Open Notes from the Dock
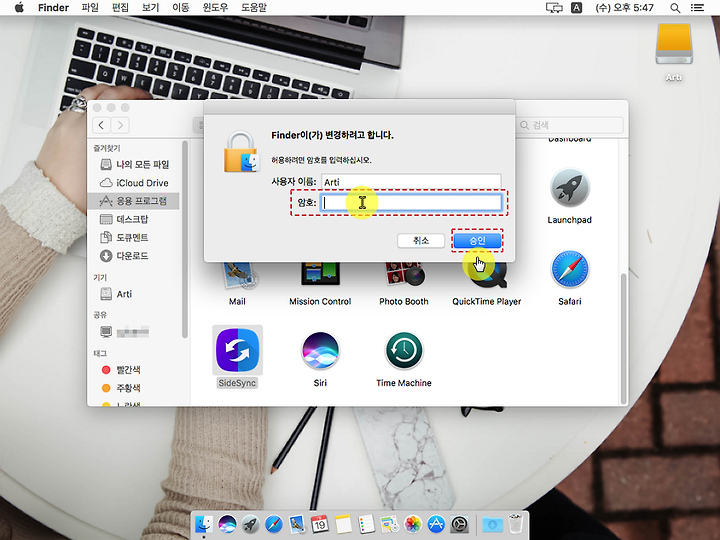The image size is (720, 540). [x=343, y=524]
